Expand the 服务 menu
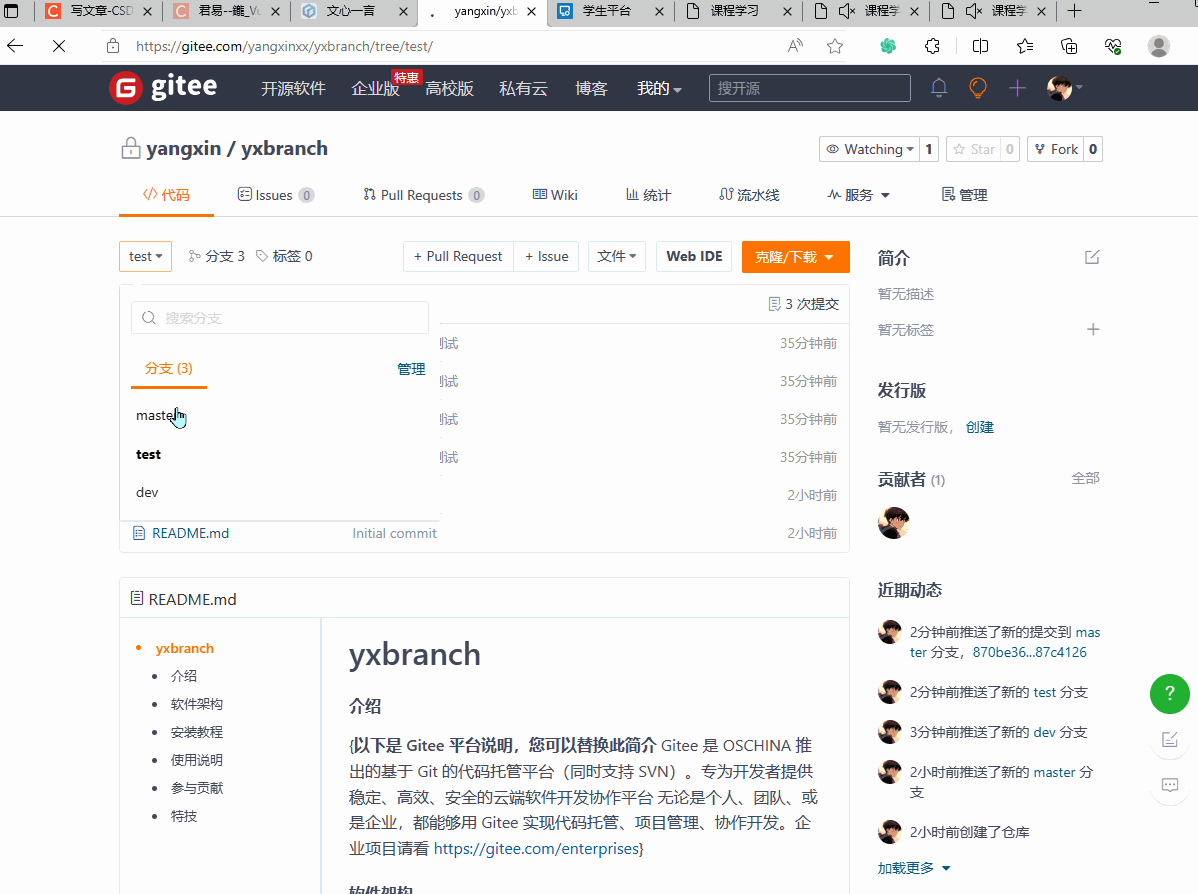The height and width of the screenshot is (894, 1198). [x=859, y=195]
